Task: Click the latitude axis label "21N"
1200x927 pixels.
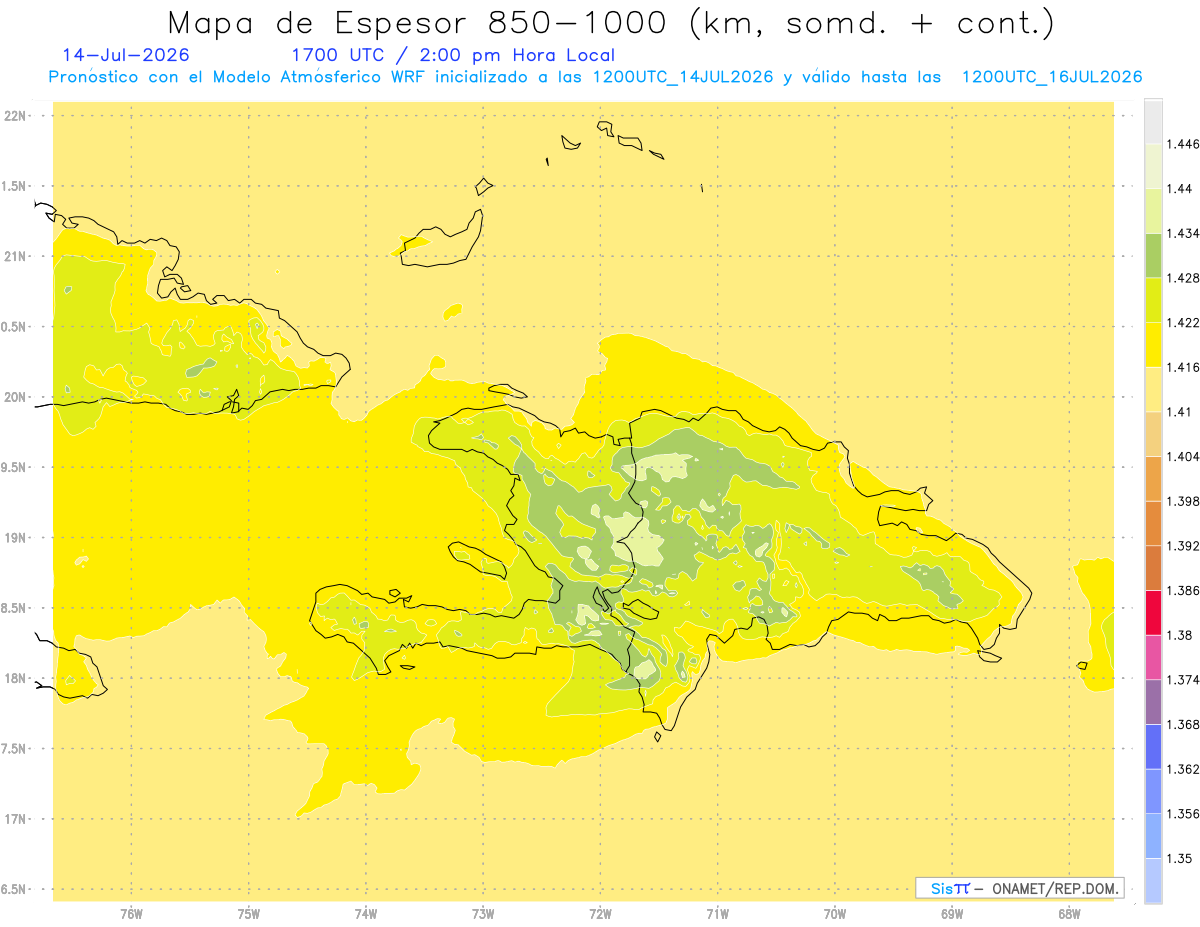Action: pos(15,257)
